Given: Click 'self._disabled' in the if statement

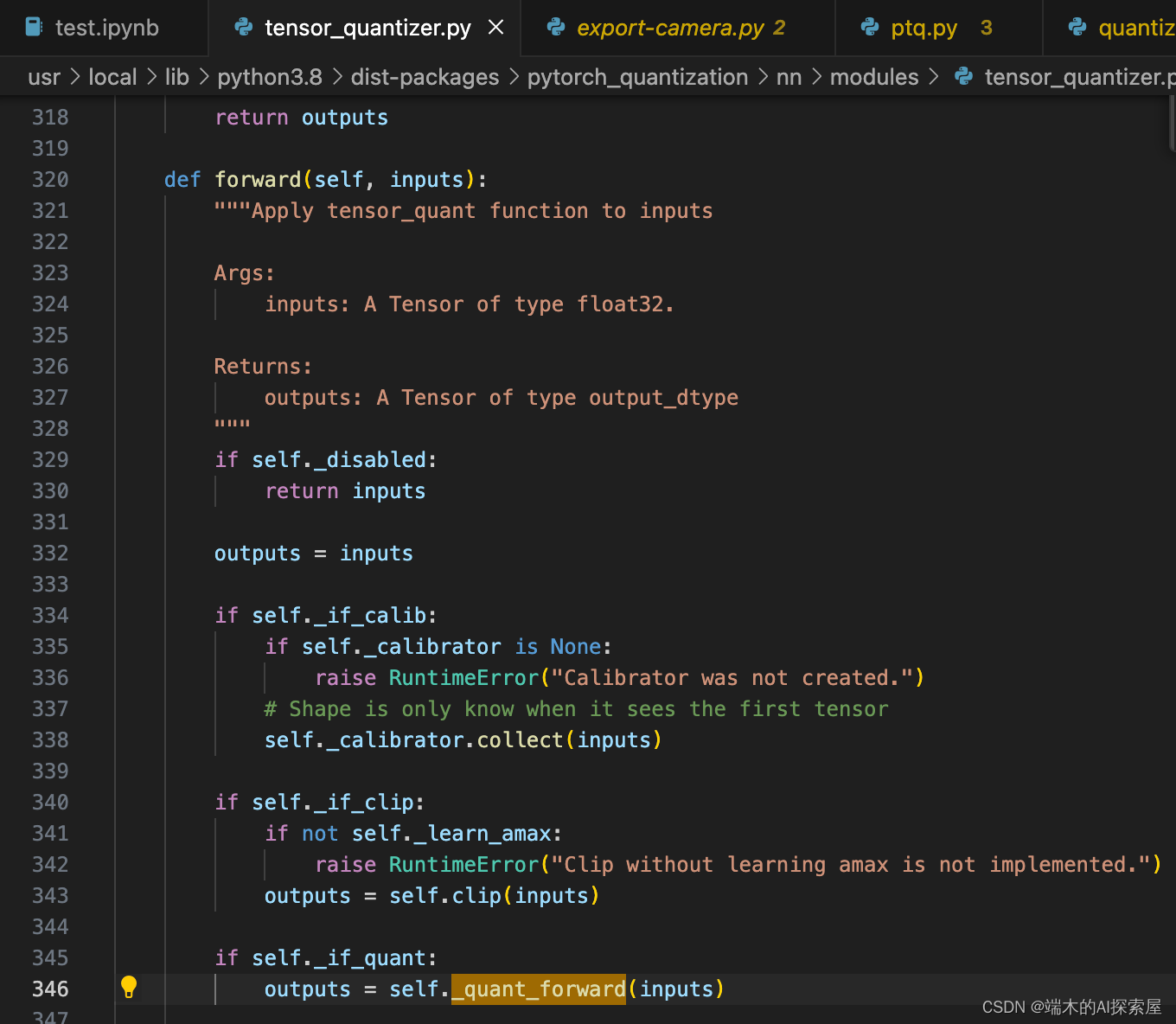Looking at the screenshot, I should [x=339, y=459].
